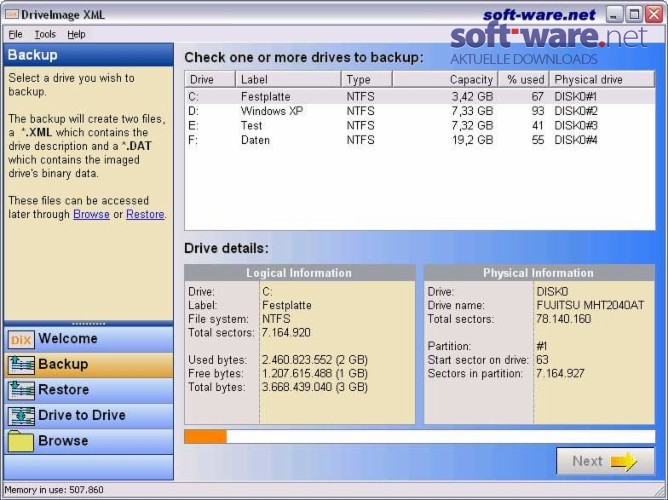Click the Backup icon in navigation panel

pos(21,365)
